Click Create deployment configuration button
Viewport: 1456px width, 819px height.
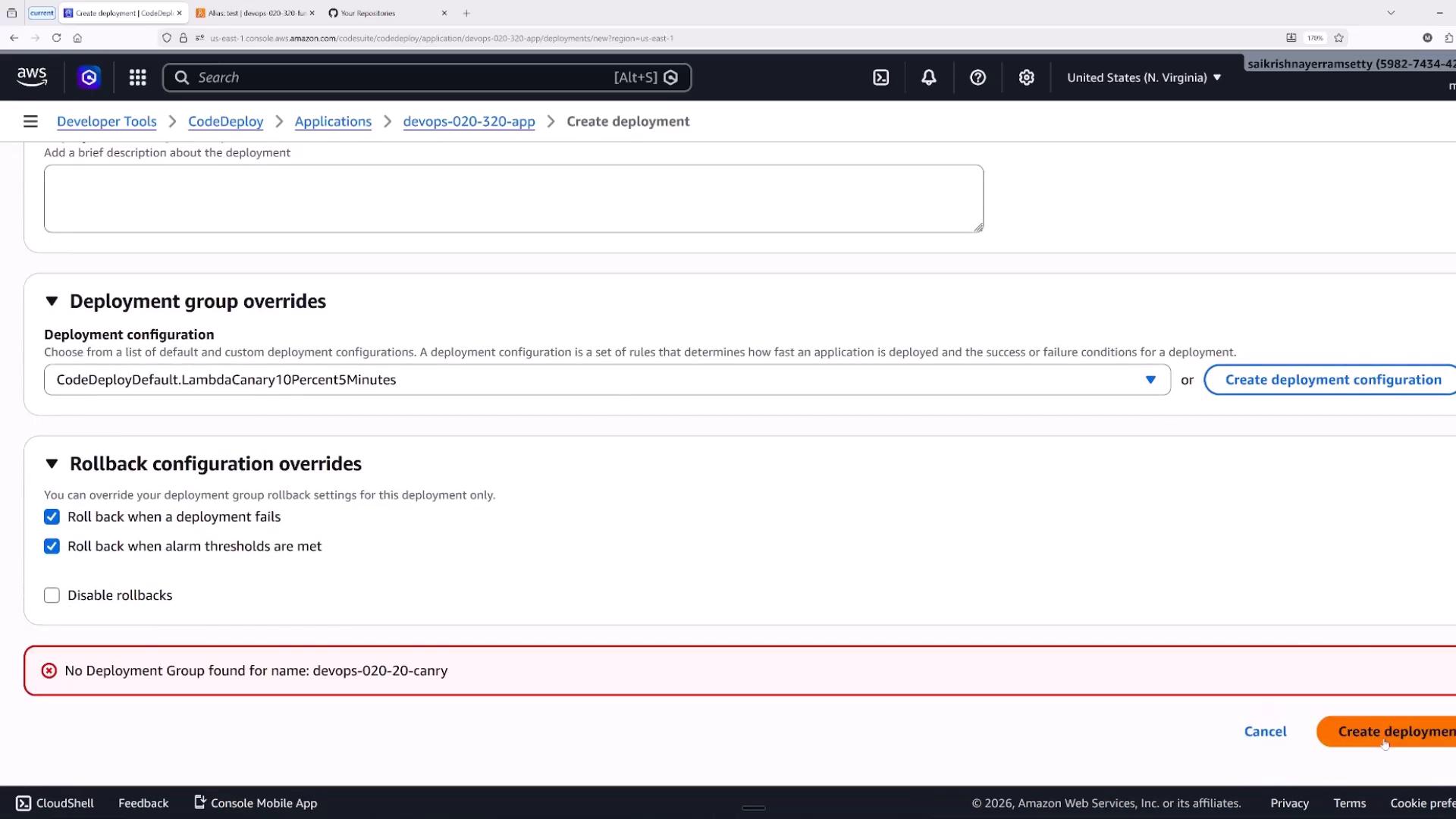click(x=1332, y=380)
